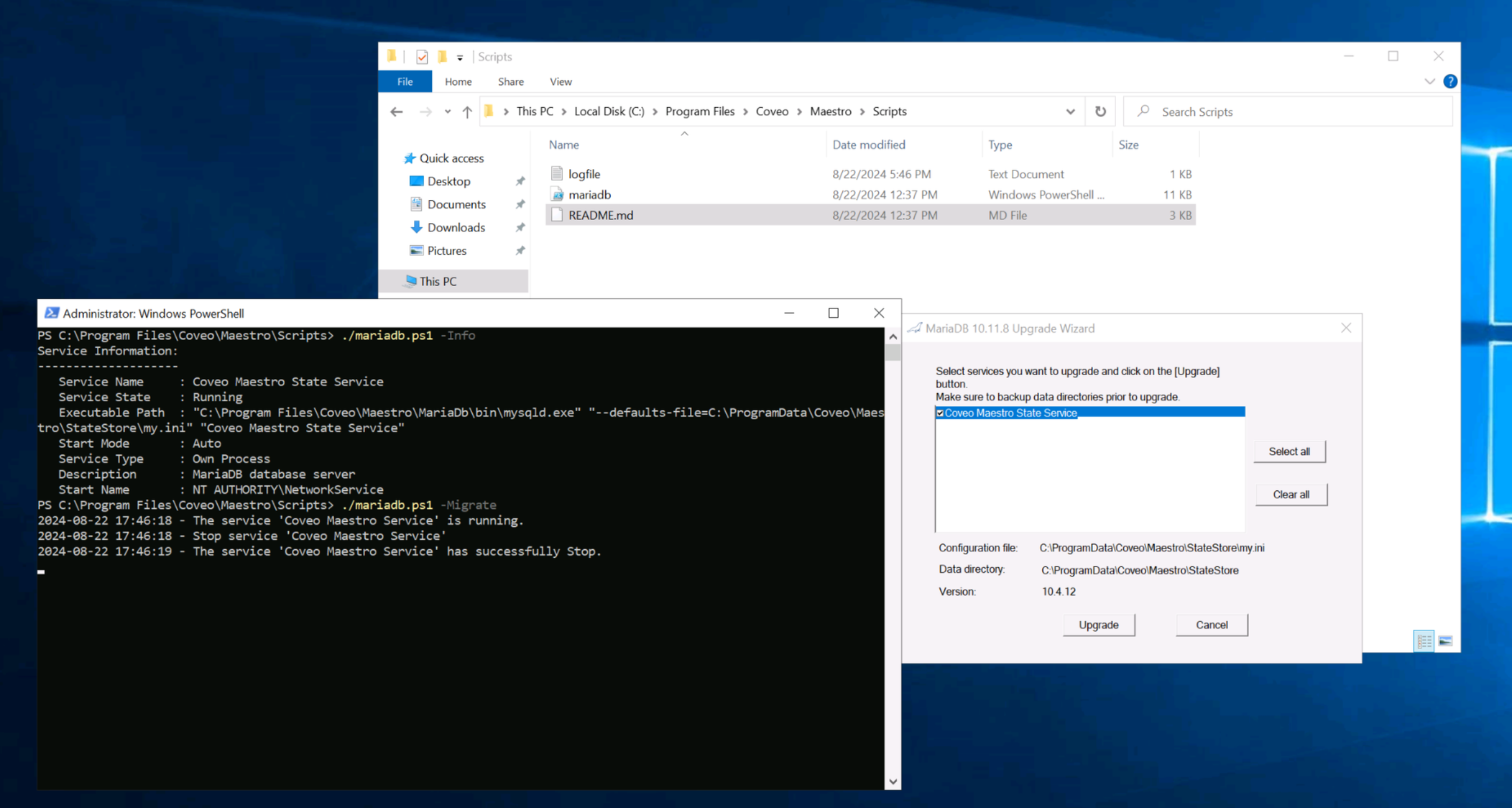Click the logfile document icon
The width and height of the screenshot is (1512, 808).
click(557, 174)
